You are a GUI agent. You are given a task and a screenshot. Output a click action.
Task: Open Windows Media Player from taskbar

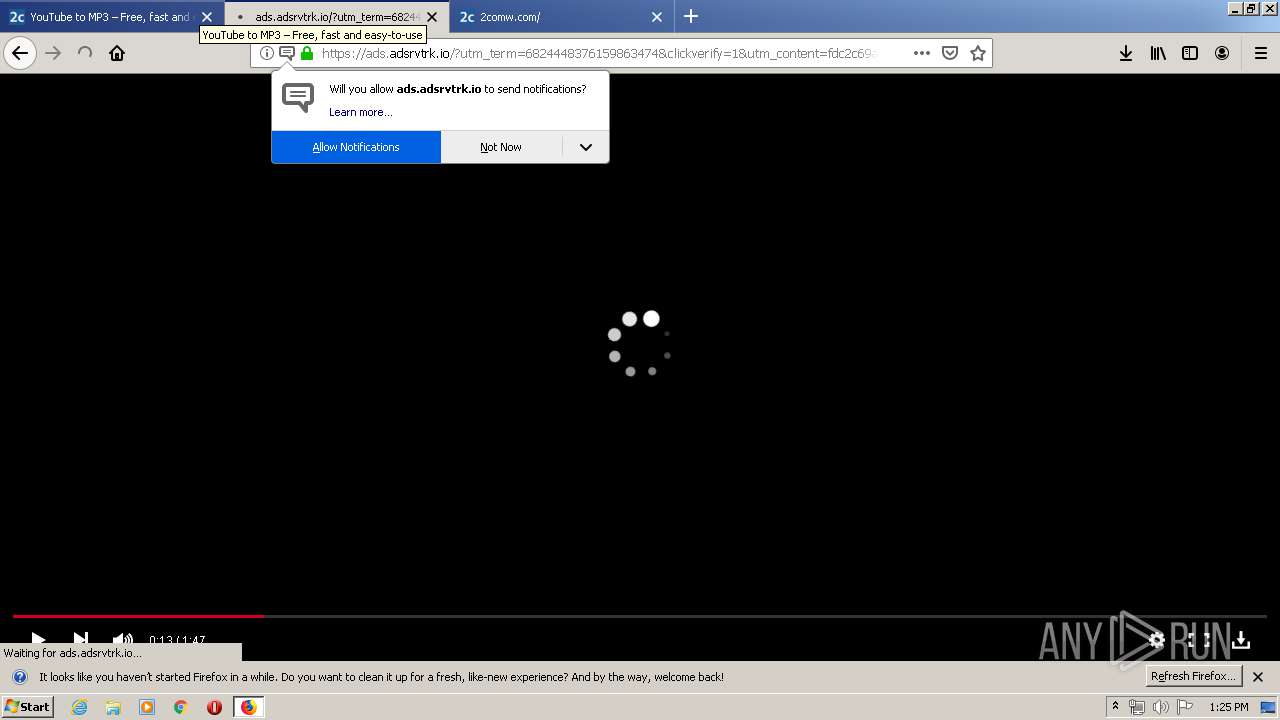tap(147, 707)
